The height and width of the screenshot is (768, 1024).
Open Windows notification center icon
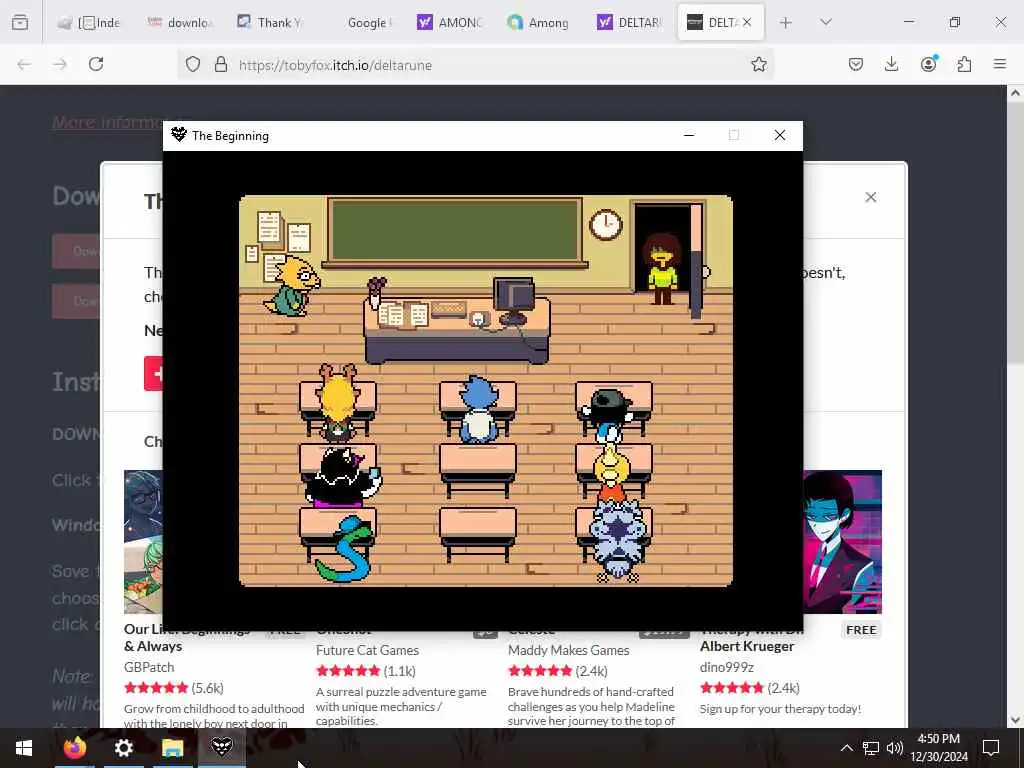(991, 748)
